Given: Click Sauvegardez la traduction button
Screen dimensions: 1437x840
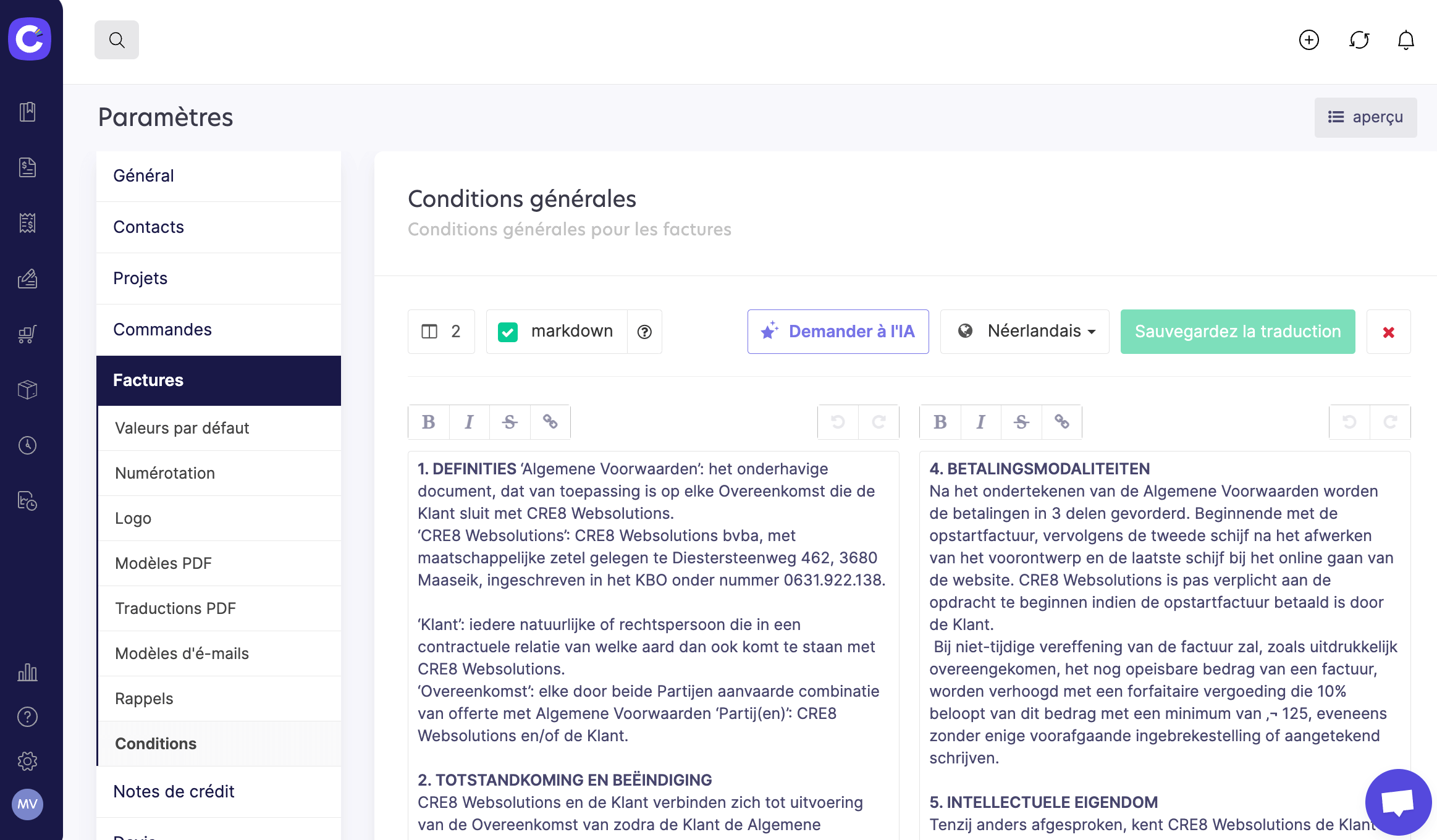Looking at the screenshot, I should click(x=1238, y=332).
